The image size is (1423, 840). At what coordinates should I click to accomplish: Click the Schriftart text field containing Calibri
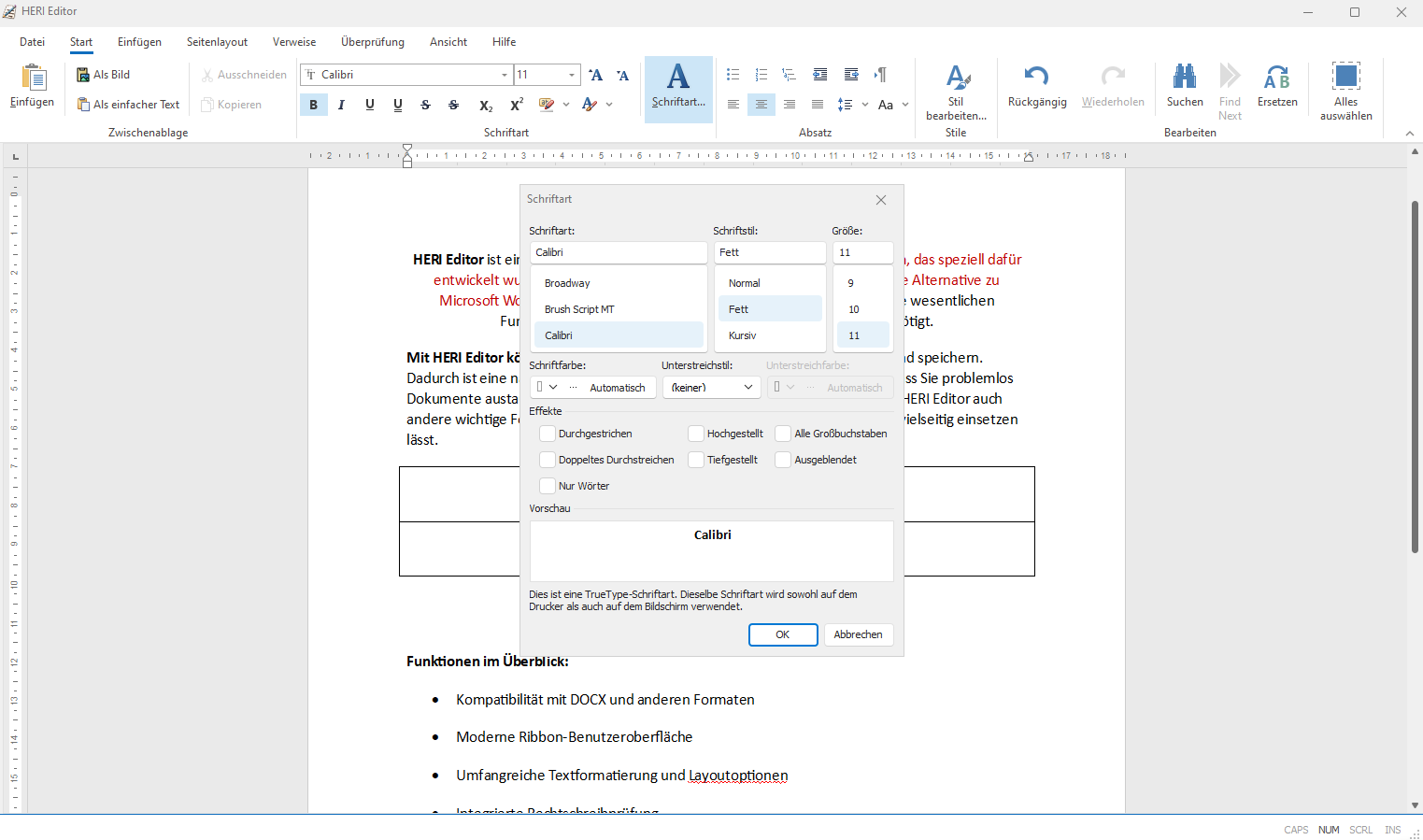(x=619, y=252)
